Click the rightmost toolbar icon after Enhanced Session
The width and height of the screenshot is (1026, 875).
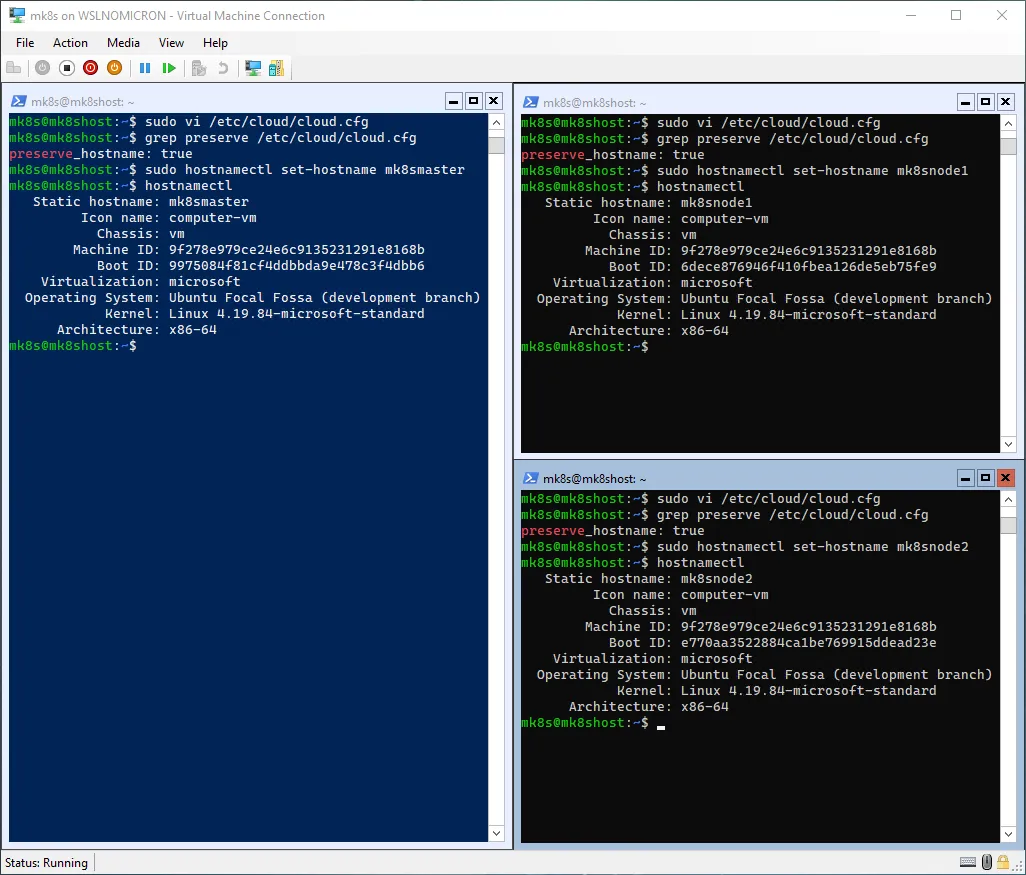click(276, 68)
